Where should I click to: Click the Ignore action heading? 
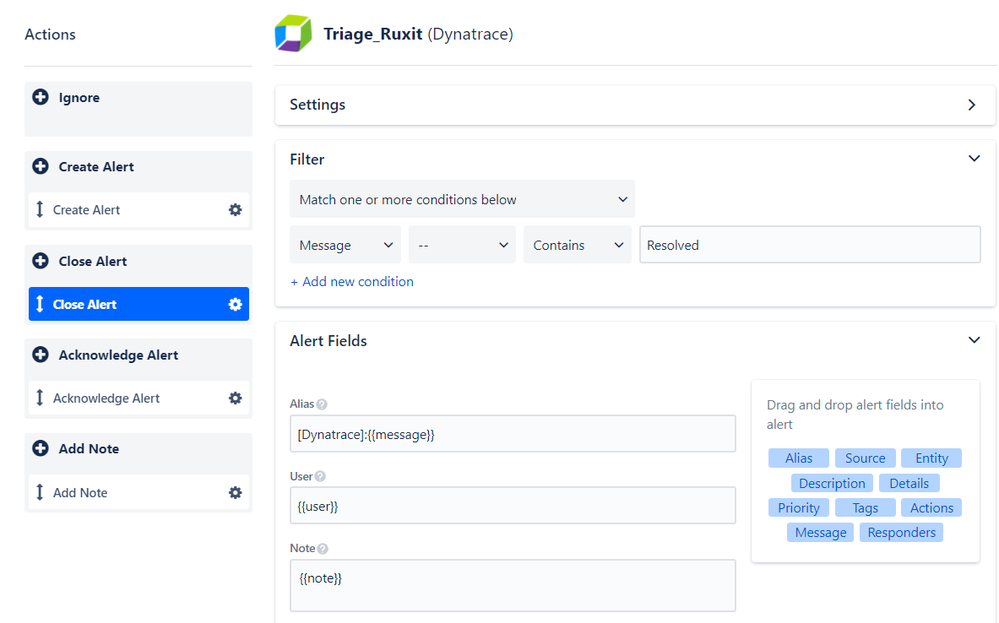(x=79, y=97)
